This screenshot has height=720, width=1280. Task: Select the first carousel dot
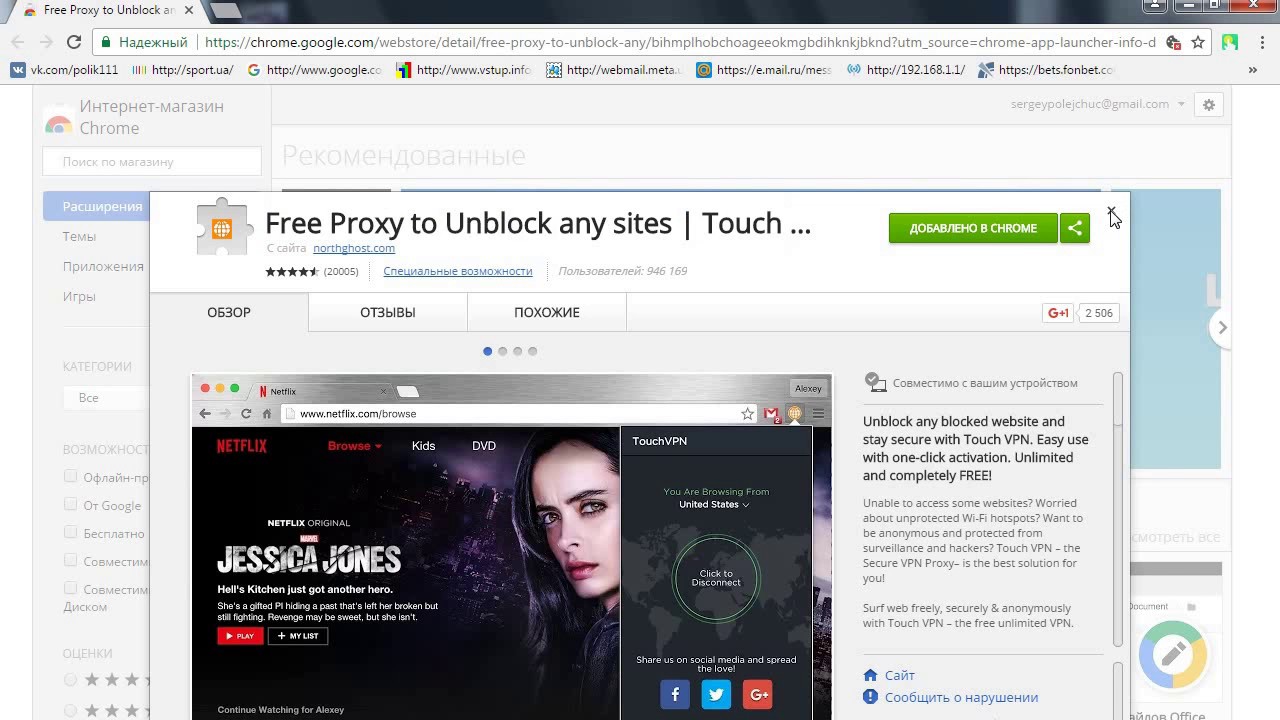pos(488,351)
